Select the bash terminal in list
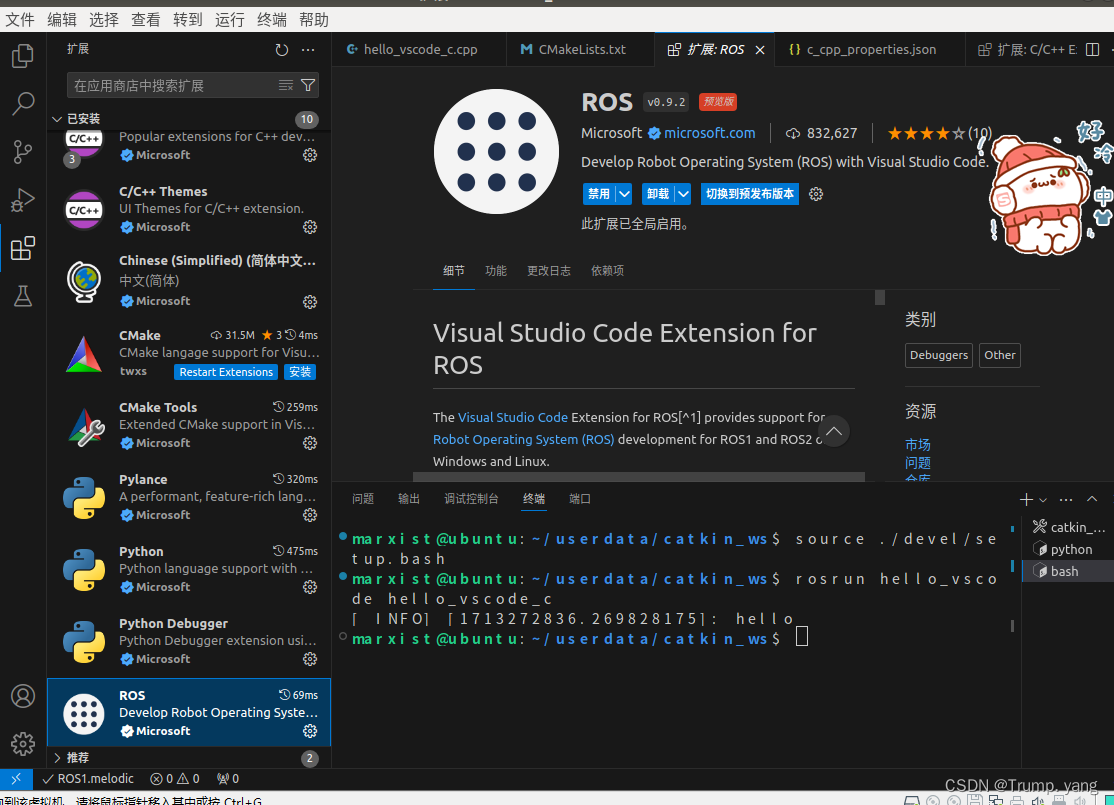 1067,571
